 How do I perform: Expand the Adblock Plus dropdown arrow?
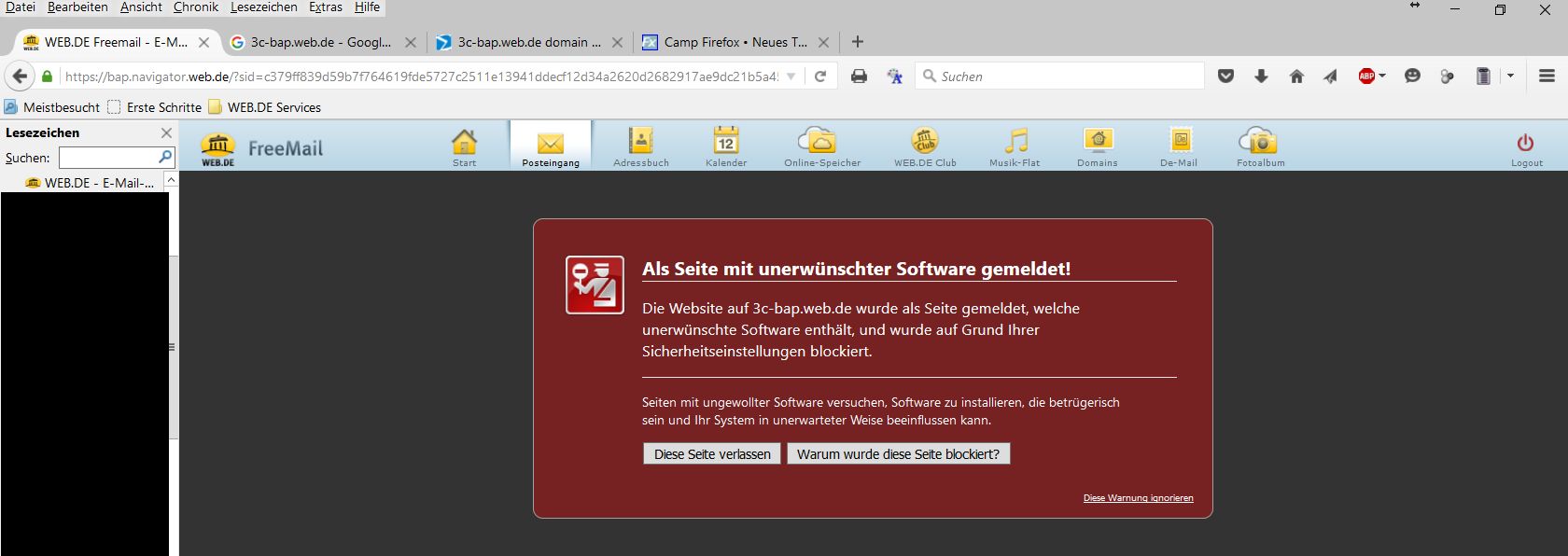click(1383, 76)
